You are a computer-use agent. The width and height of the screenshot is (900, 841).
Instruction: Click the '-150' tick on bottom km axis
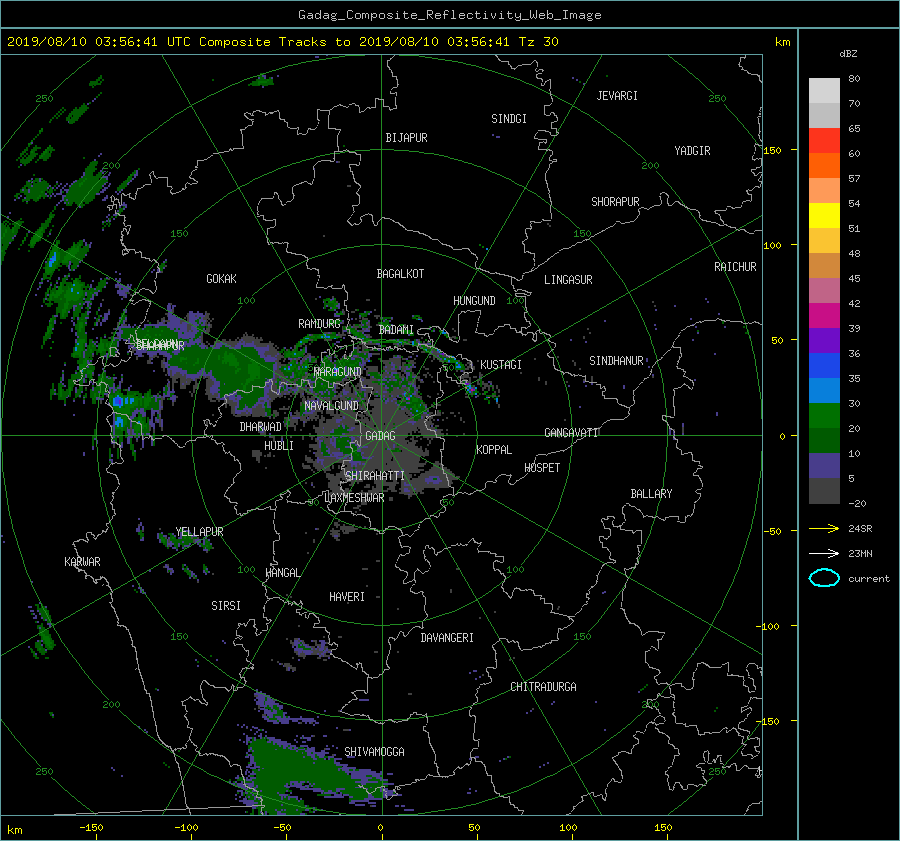(91, 828)
